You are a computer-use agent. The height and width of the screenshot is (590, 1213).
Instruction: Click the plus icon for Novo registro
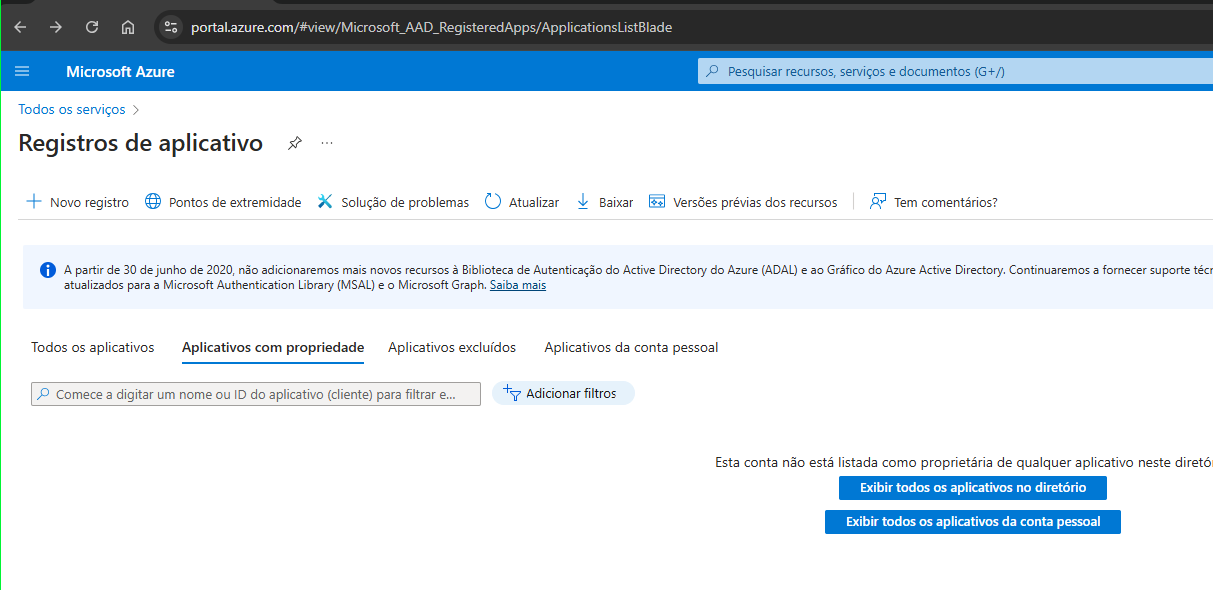coord(33,201)
